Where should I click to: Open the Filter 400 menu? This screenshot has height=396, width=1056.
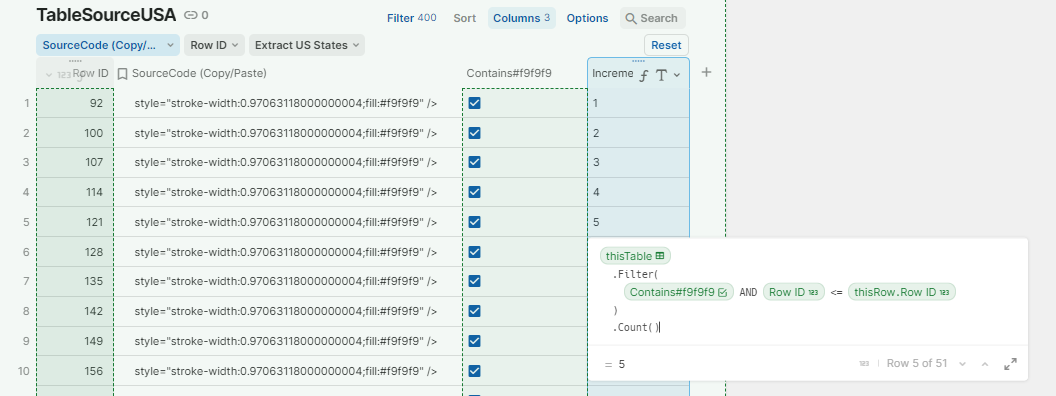coord(411,18)
